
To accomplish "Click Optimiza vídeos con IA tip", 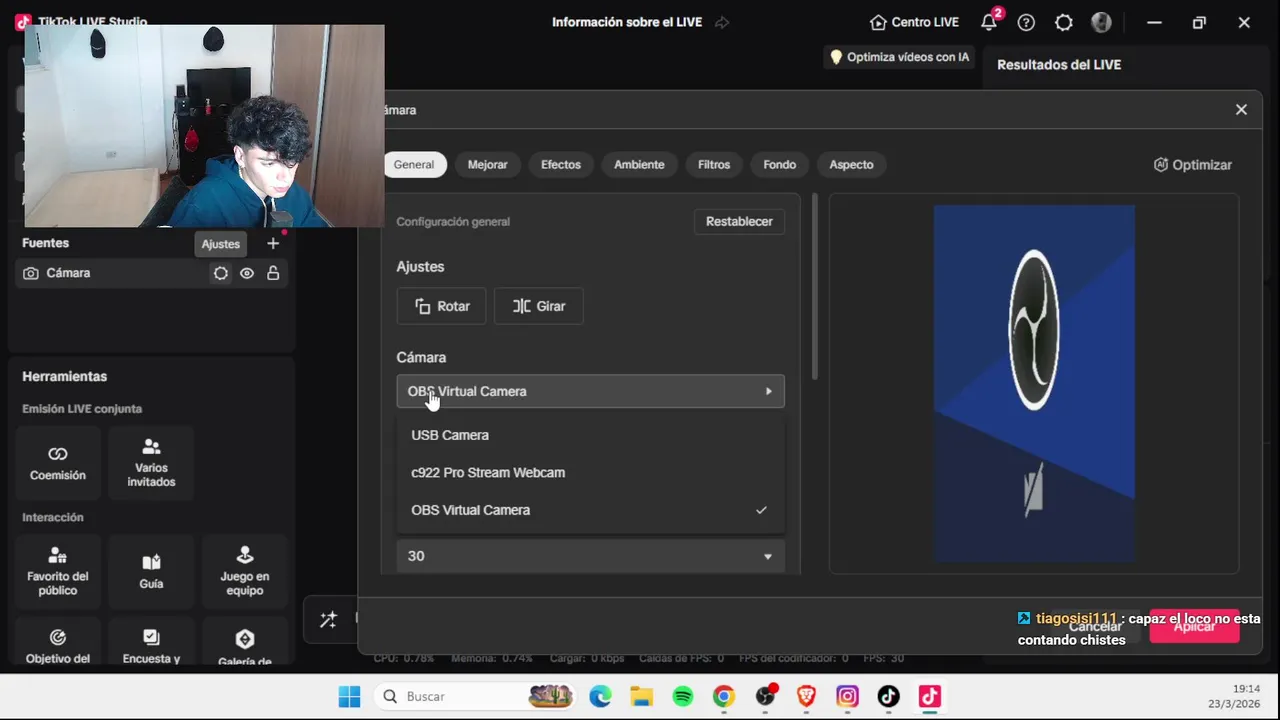I will tap(899, 57).
